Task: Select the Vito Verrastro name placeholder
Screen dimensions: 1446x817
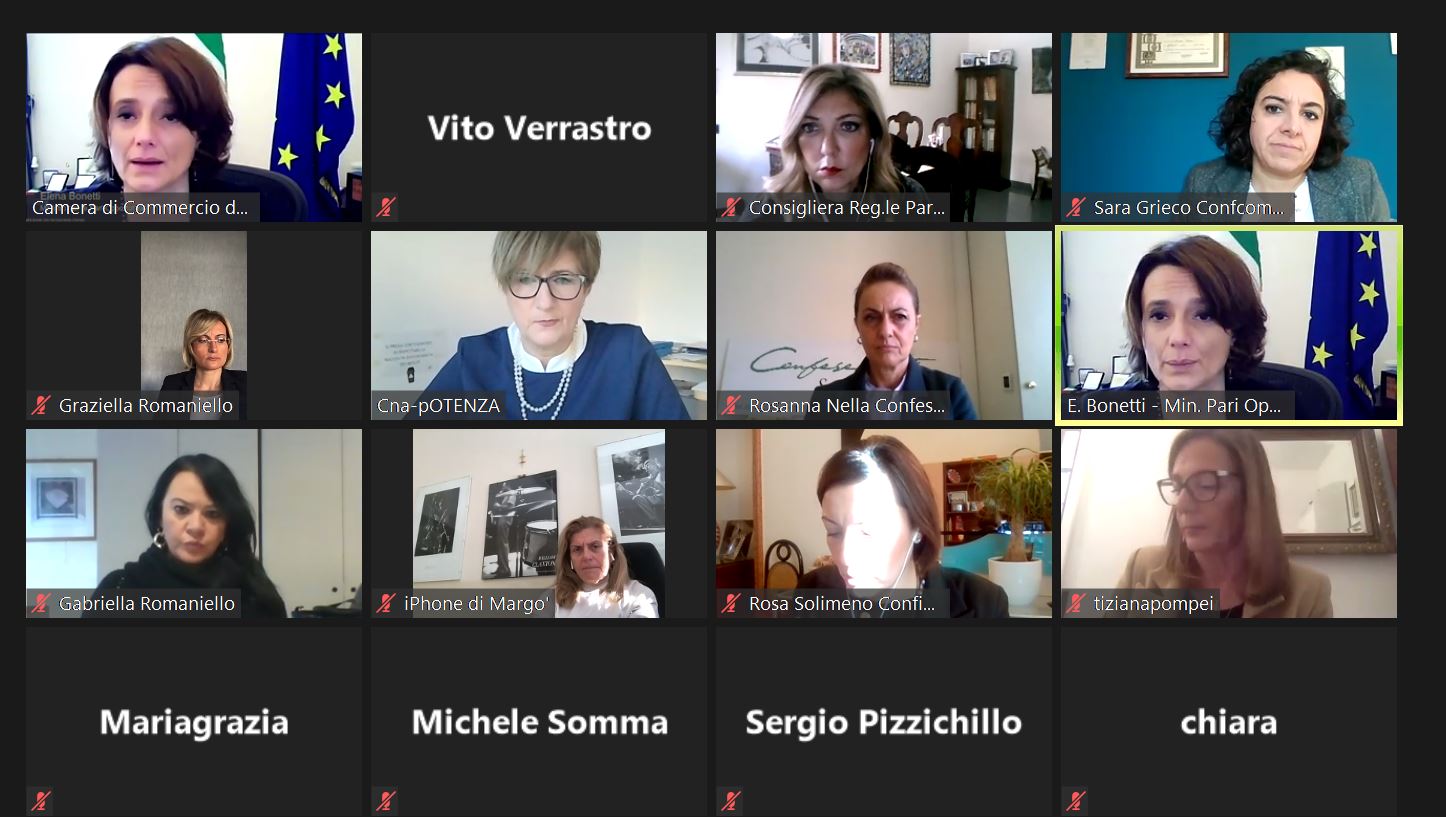Action: (x=539, y=128)
